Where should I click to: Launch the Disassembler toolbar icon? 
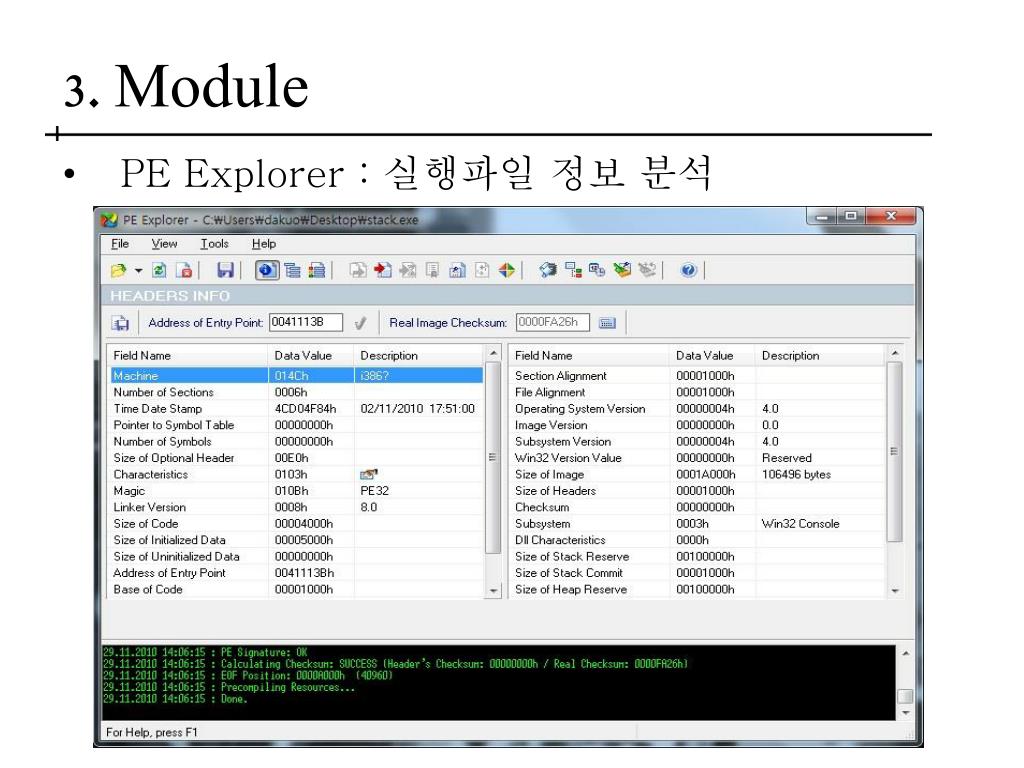pos(548,270)
